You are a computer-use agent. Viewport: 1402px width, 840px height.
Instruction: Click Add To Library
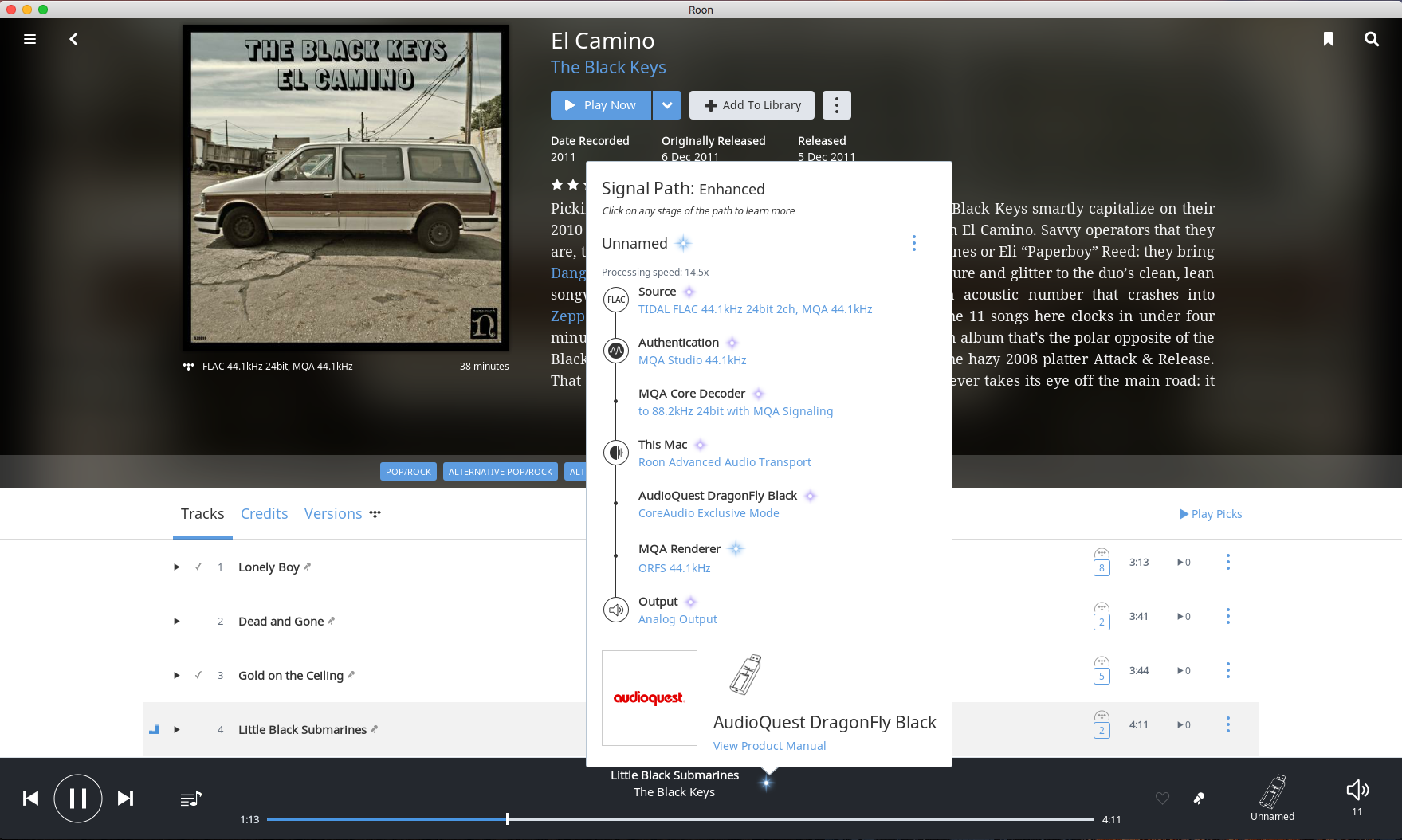click(752, 105)
